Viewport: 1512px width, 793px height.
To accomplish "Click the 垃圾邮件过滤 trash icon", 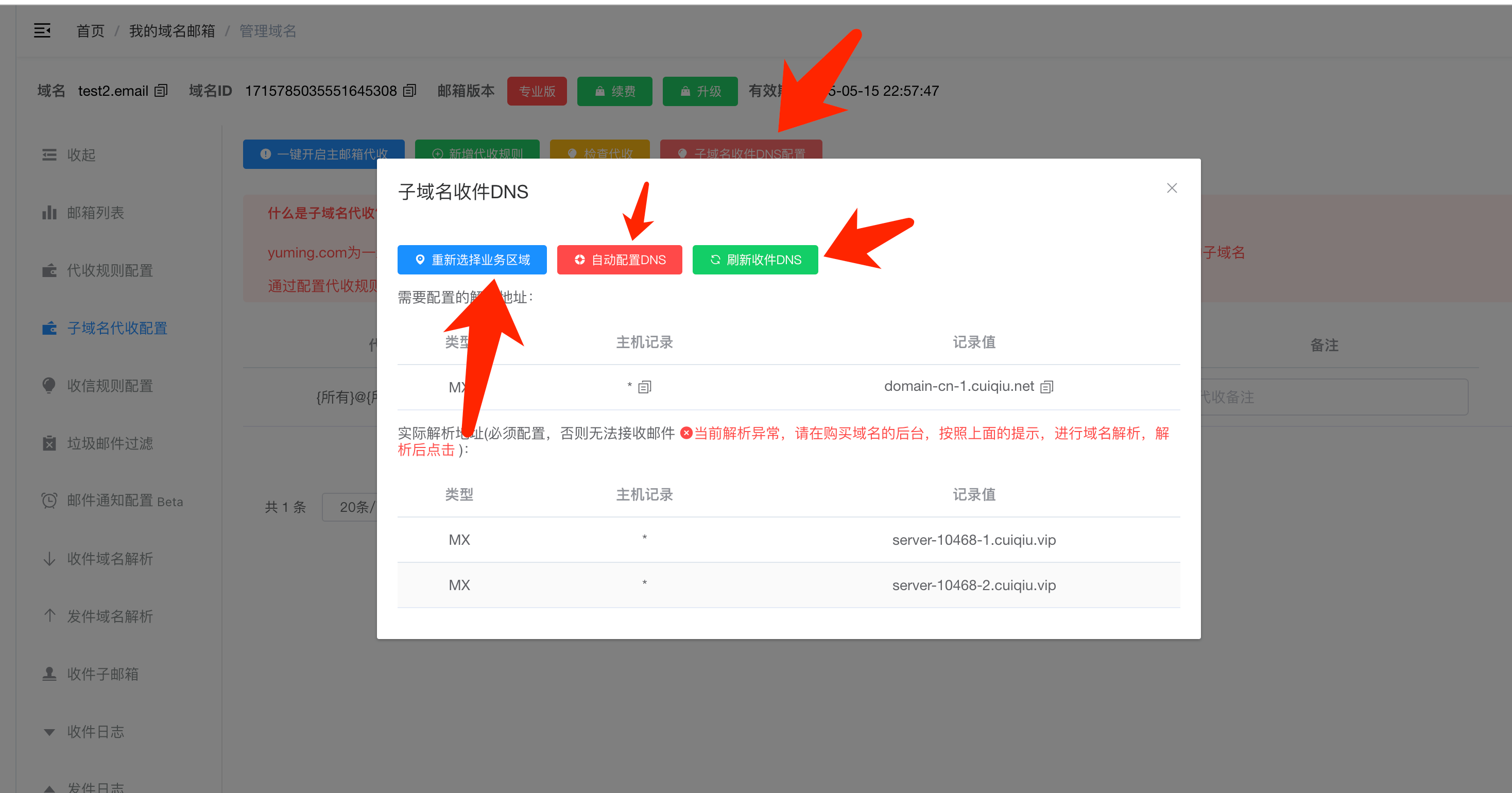I will [x=49, y=443].
